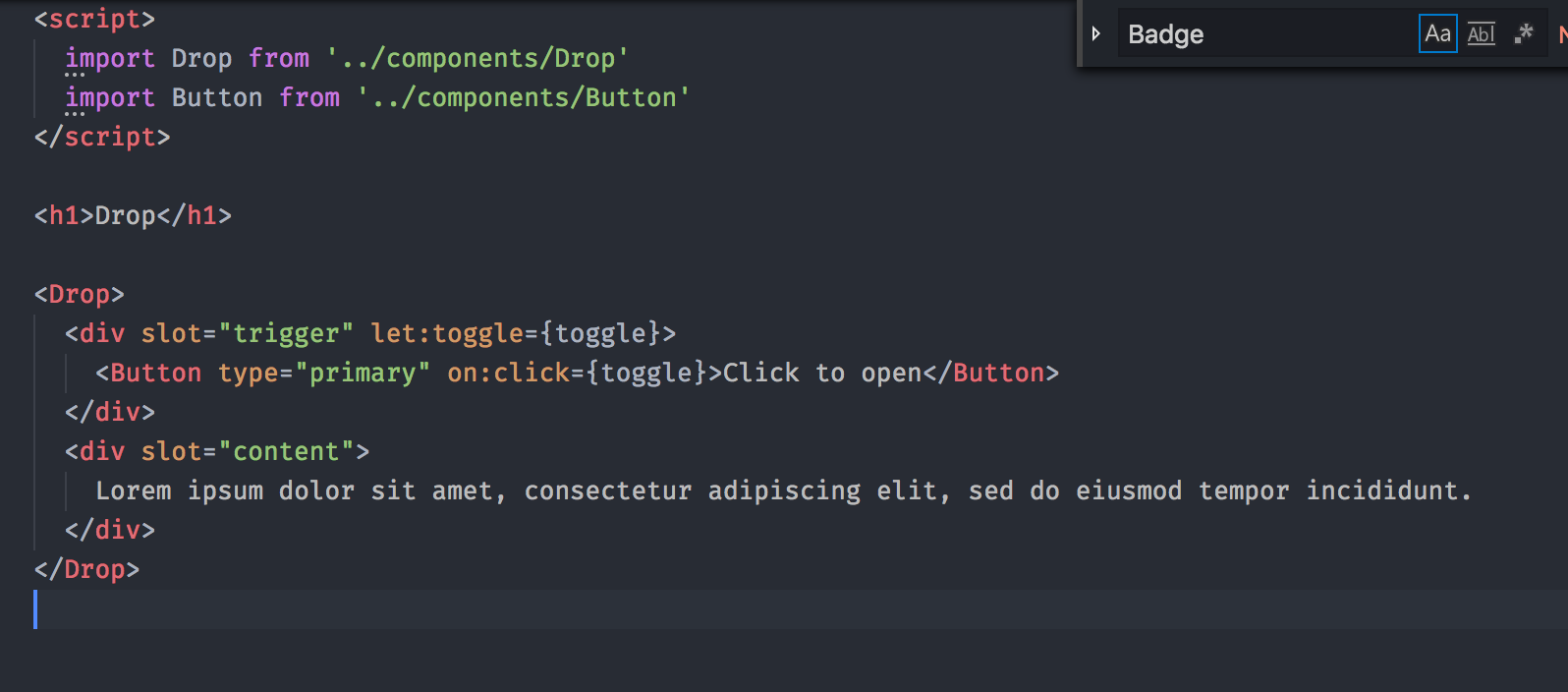The image size is (1568, 692).
Task: Enable regular expression search mode
Action: 1523,33
